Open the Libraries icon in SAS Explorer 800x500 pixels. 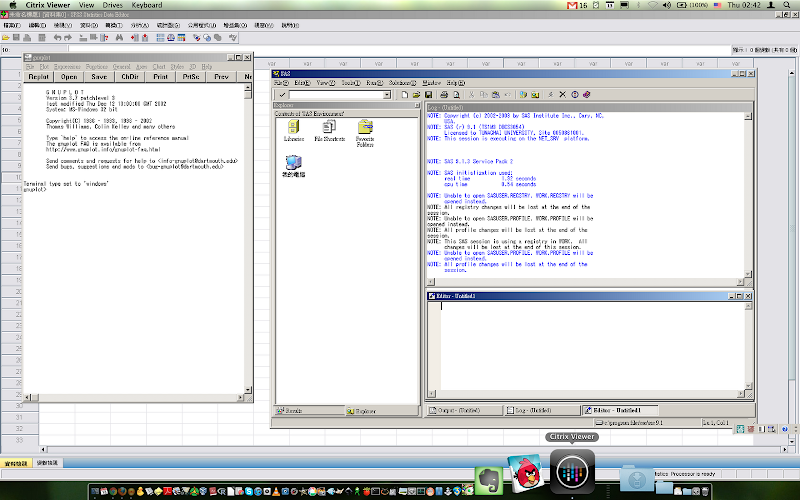point(294,128)
